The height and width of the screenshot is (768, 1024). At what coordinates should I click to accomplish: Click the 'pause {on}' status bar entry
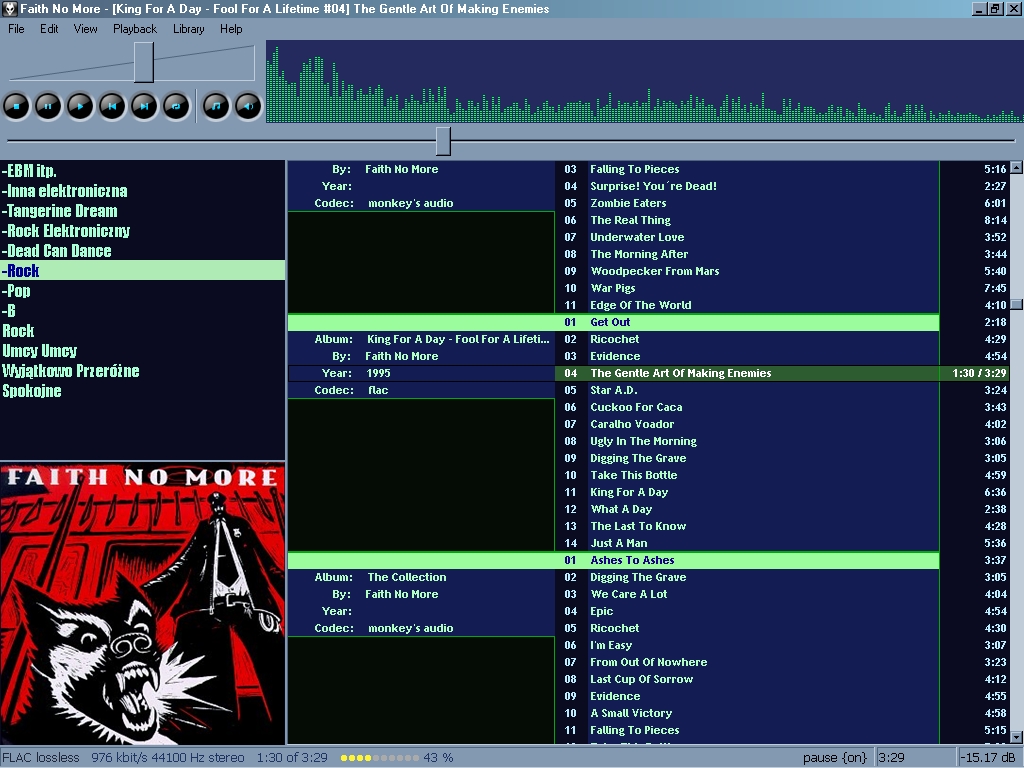835,758
